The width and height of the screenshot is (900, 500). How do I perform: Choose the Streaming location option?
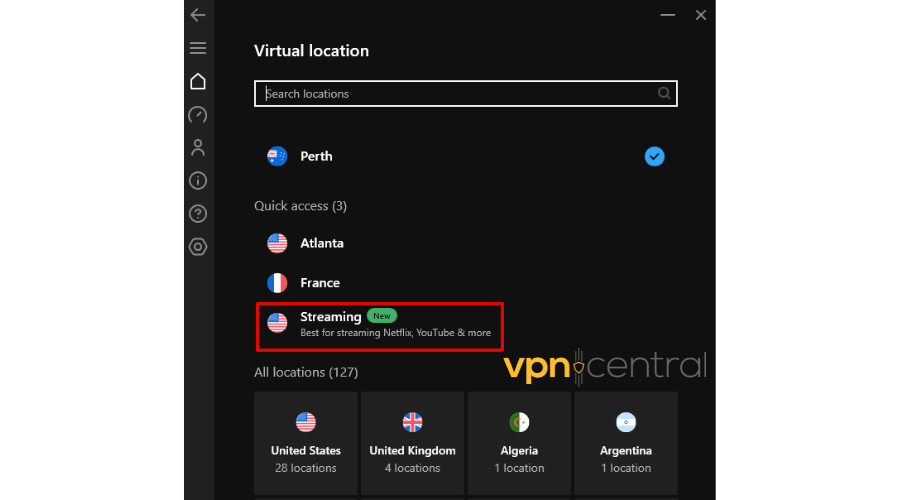click(380, 326)
